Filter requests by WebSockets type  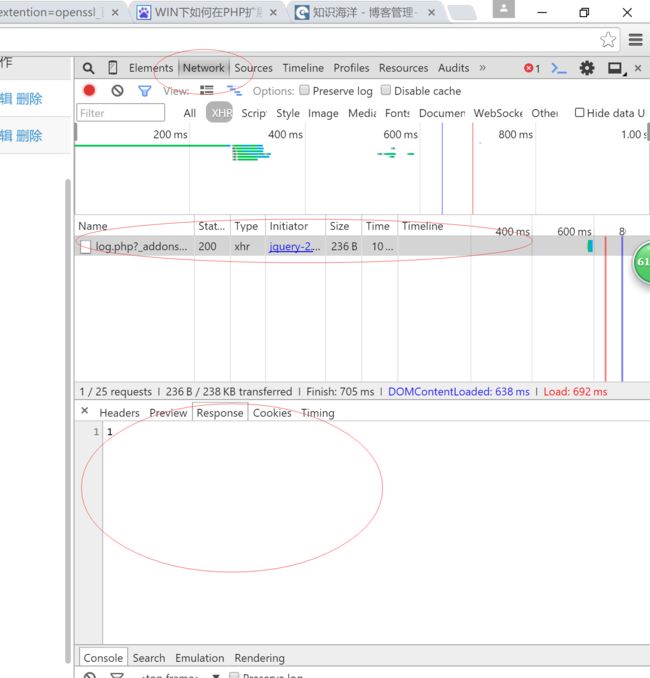(x=498, y=113)
